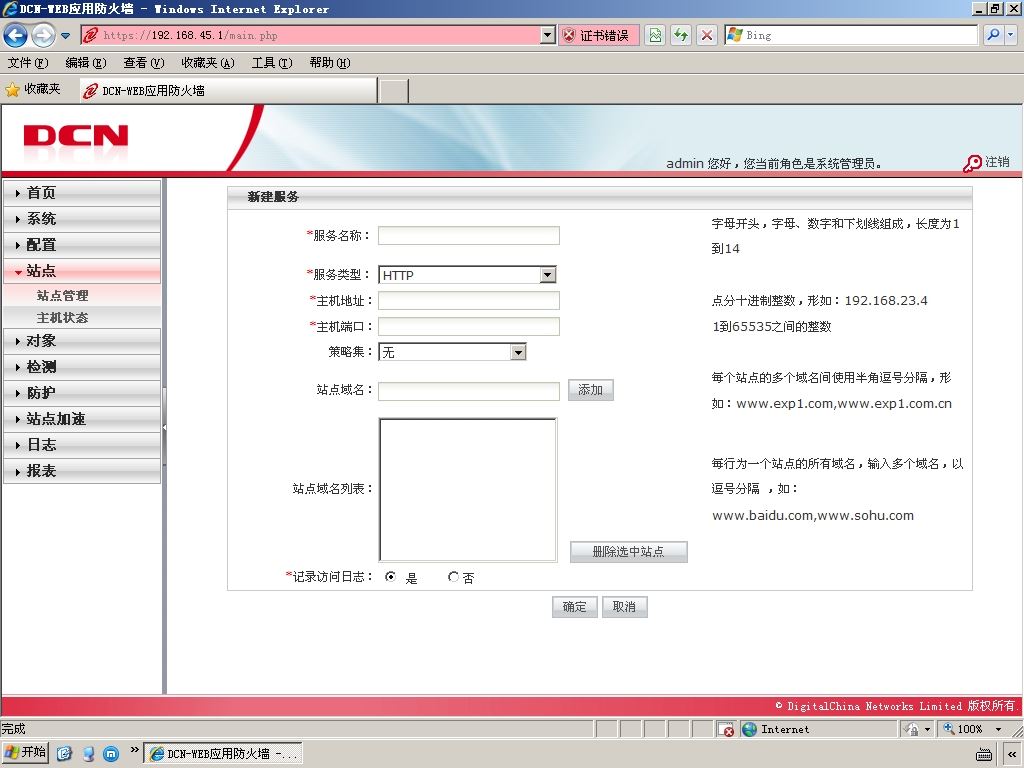Image resolution: width=1024 pixels, height=768 pixels.
Task: Expand the 报表 sidebar menu
Action: 82,471
